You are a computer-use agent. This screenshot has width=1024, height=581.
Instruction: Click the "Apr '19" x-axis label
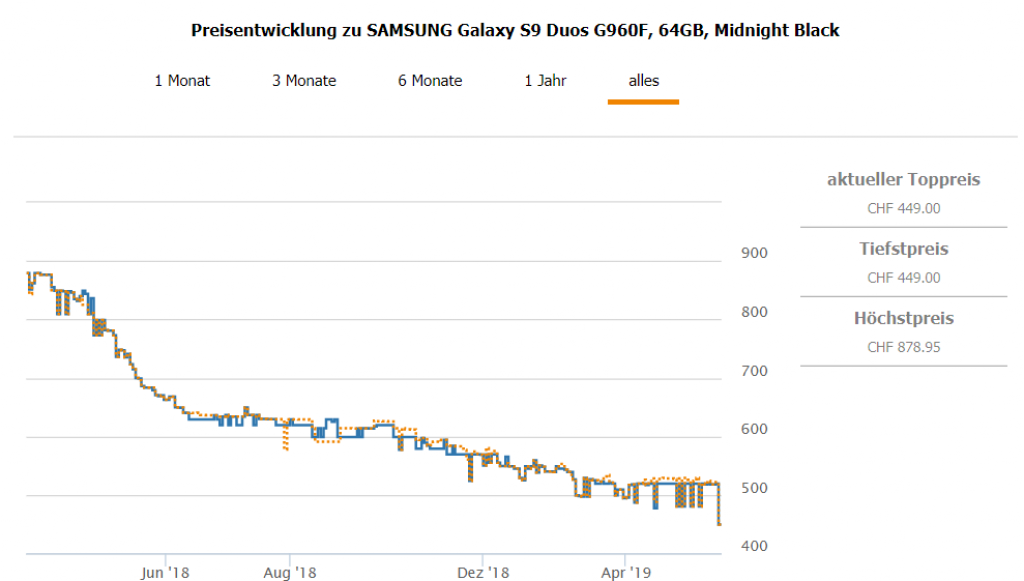[625, 573]
